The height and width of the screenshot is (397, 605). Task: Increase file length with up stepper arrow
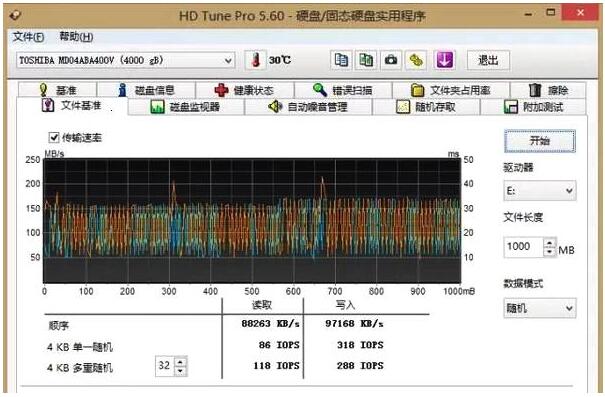pos(549,243)
